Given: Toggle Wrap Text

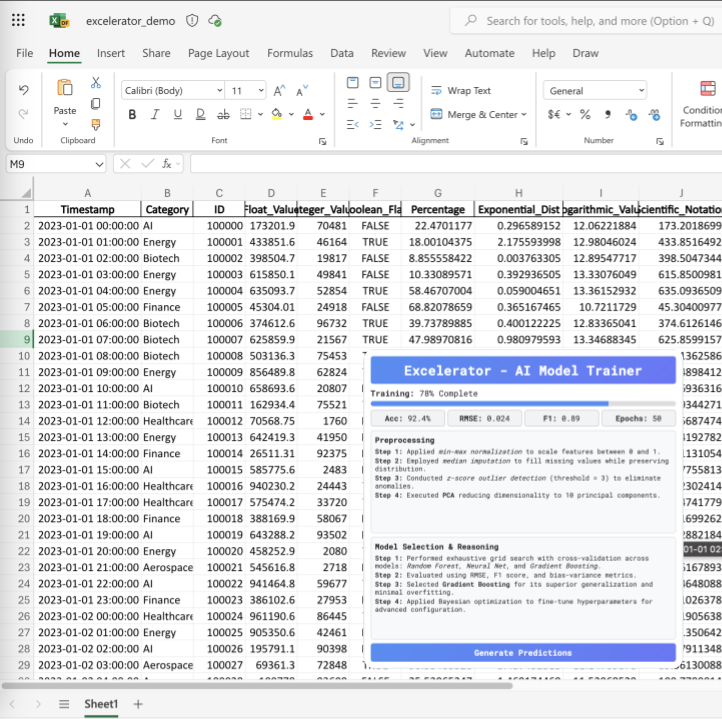Looking at the screenshot, I should click(x=461, y=91).
